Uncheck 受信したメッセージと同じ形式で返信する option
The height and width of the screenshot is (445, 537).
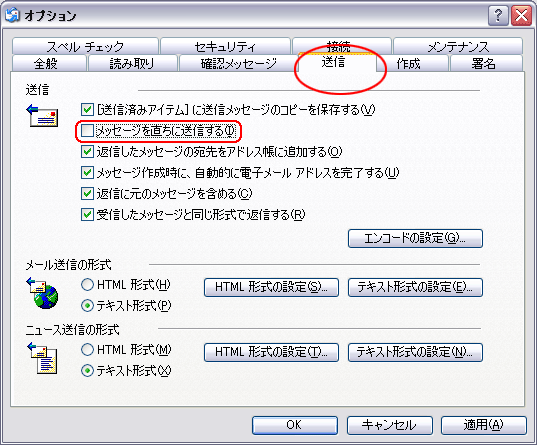point(87,215)
